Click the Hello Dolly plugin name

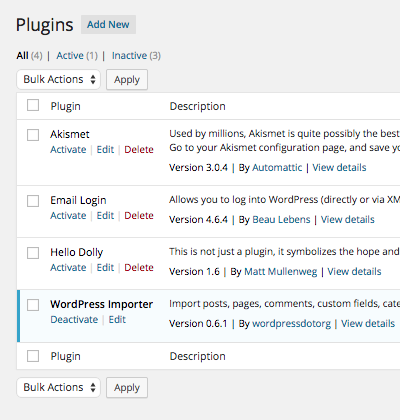tap(77, 252)
